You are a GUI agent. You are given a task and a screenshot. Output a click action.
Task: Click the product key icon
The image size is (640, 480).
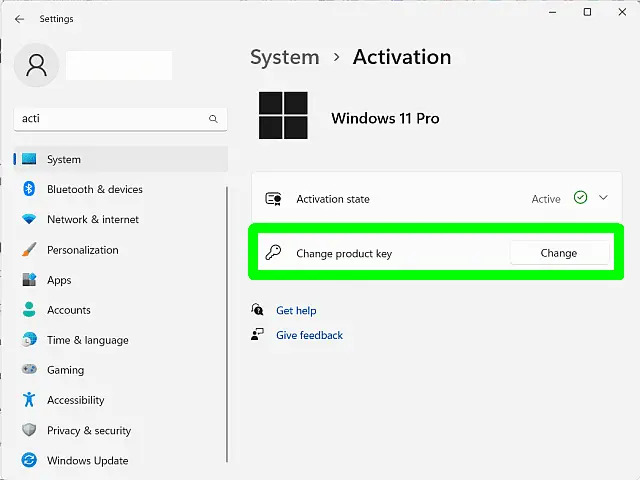click(273, 253)
